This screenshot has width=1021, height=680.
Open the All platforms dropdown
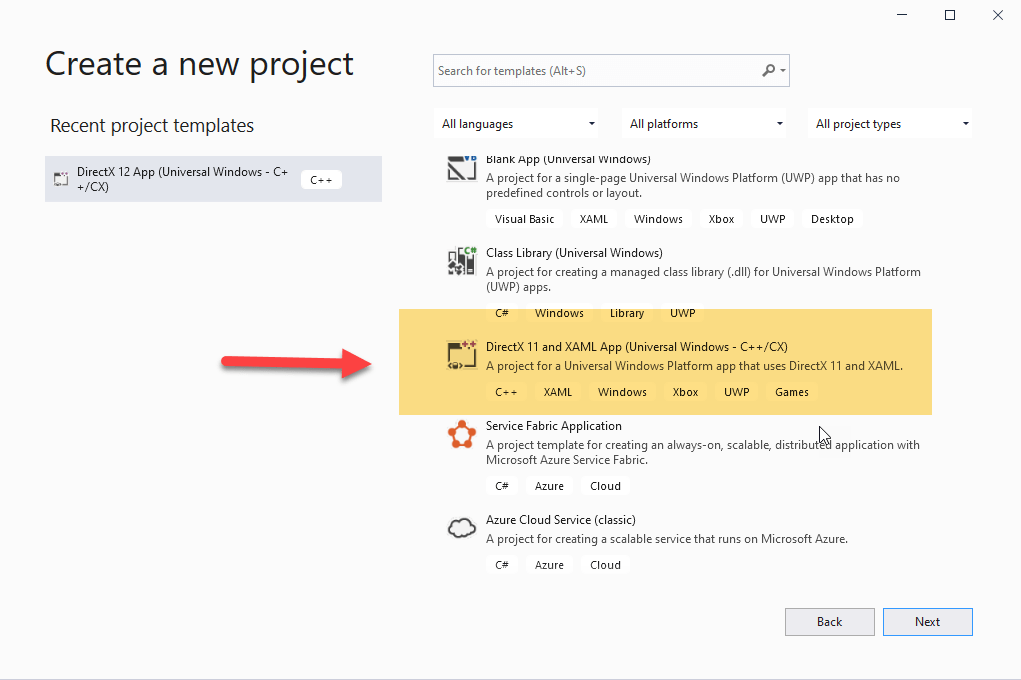click(705, 124)
